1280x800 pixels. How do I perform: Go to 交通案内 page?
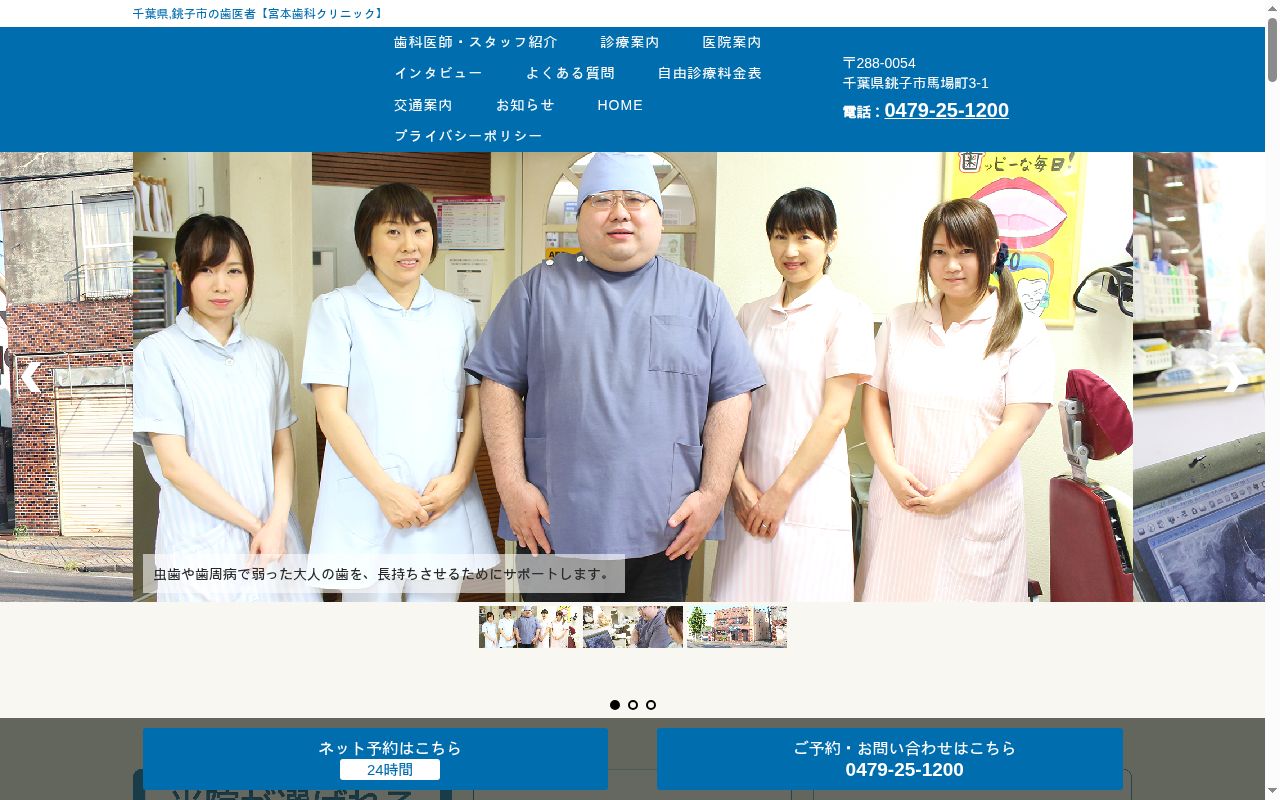[423, 105]
